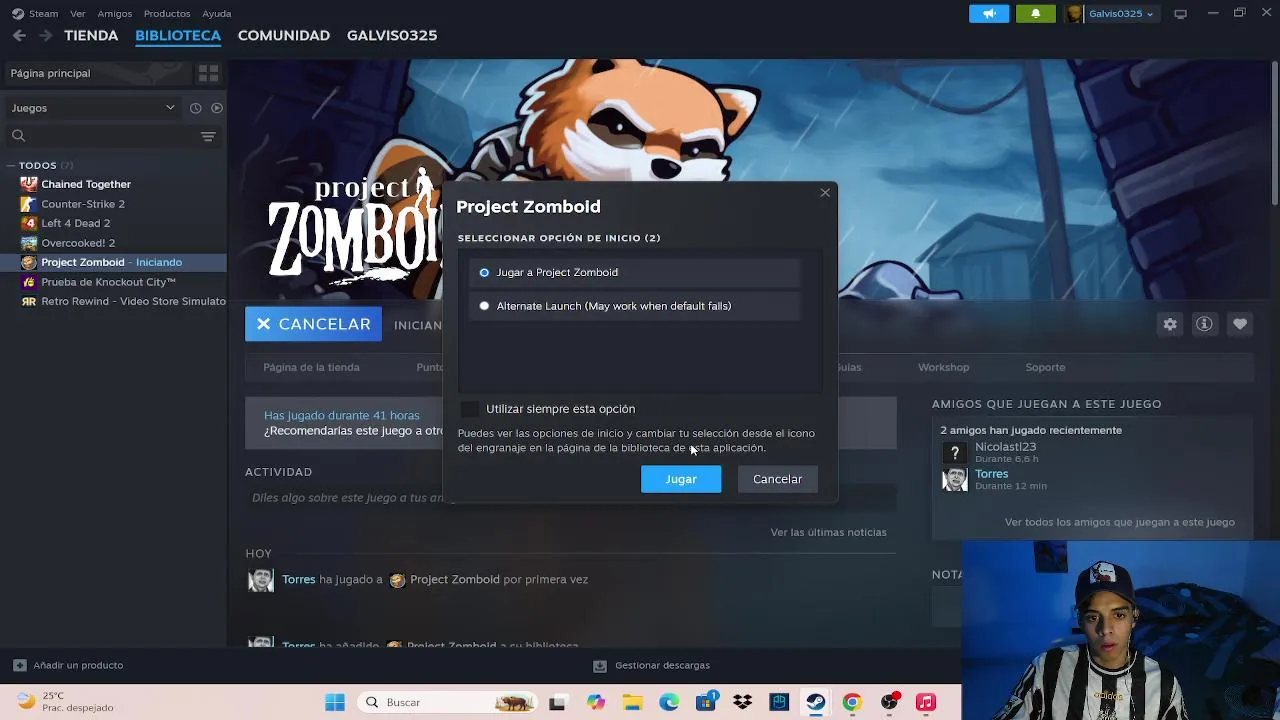Select Left 4 Dead 2 in library

tap(76, 223)
